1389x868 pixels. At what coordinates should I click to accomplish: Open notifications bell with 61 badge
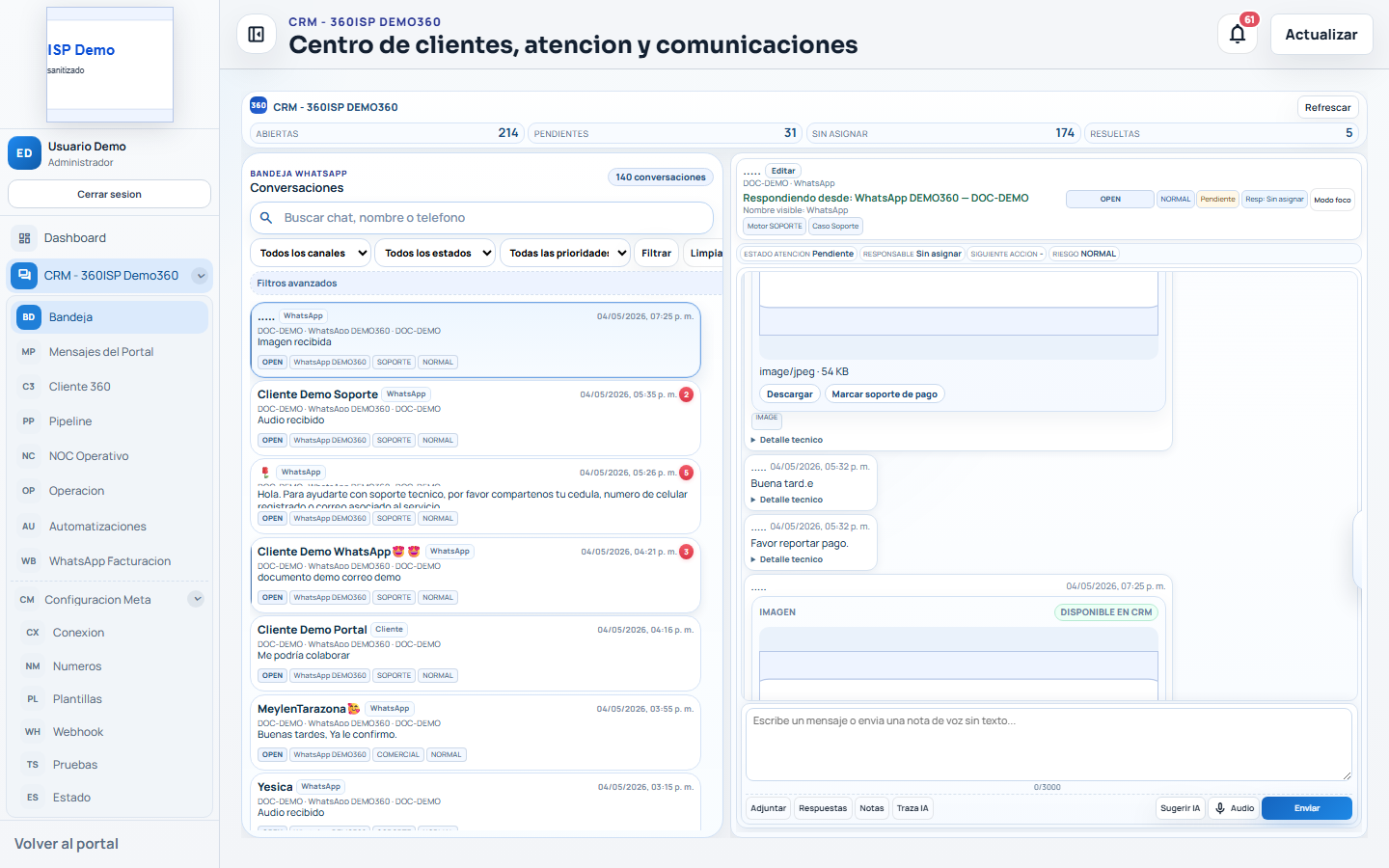1238,35
